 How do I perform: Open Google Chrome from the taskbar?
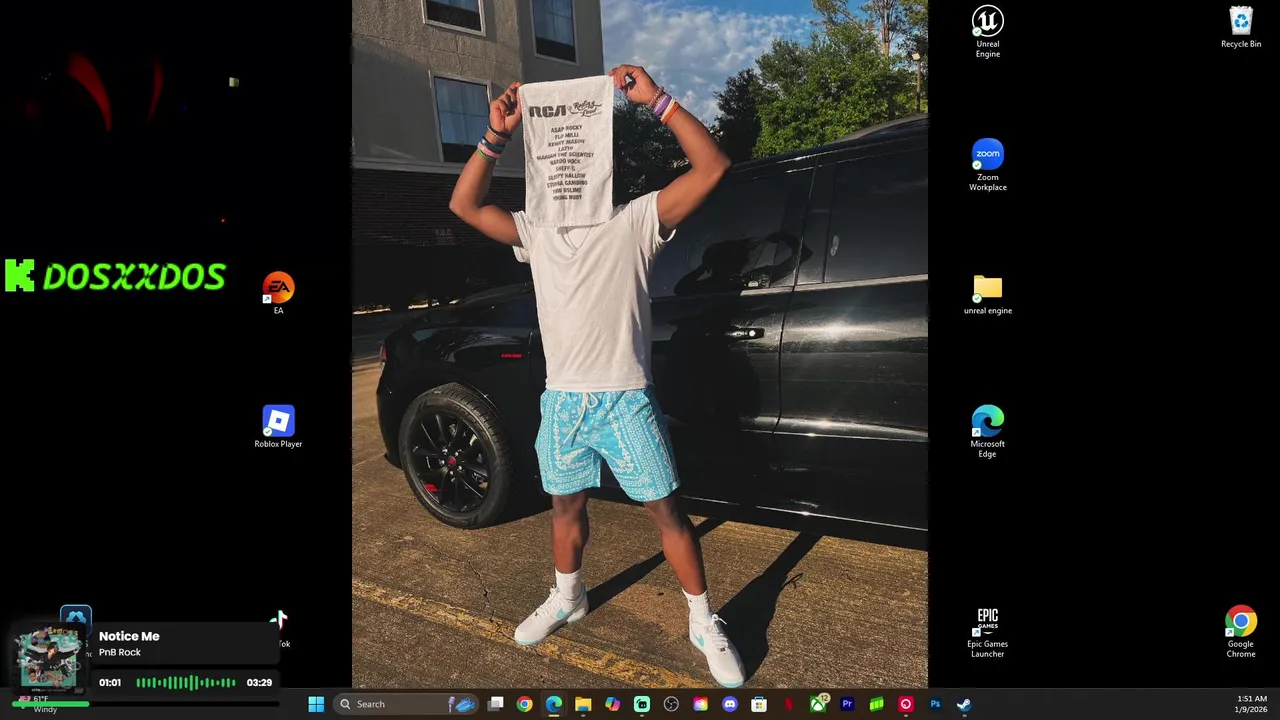click(524, 704)
